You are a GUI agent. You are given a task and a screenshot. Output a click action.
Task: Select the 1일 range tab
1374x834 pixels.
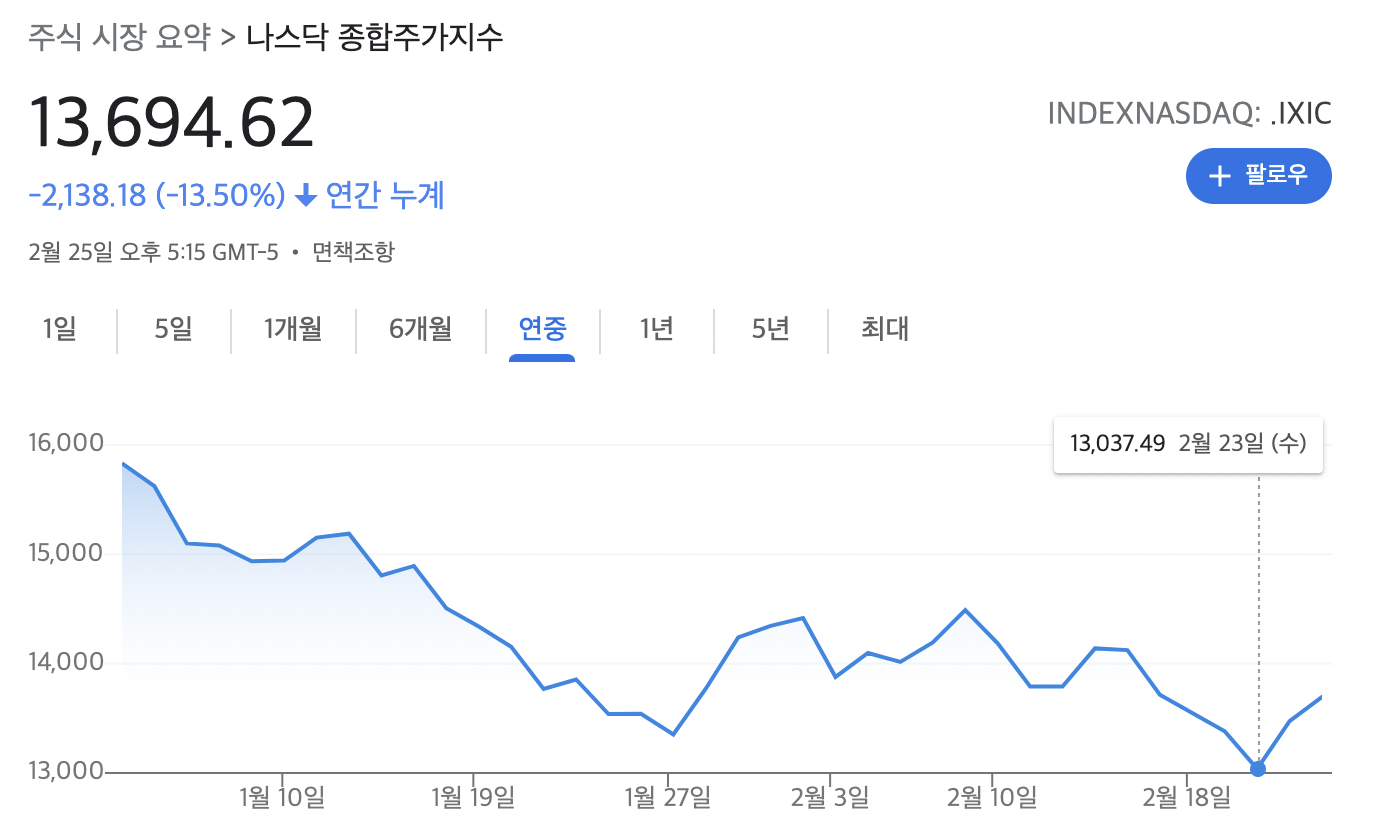pyautogui.click(x=60, y=329)
